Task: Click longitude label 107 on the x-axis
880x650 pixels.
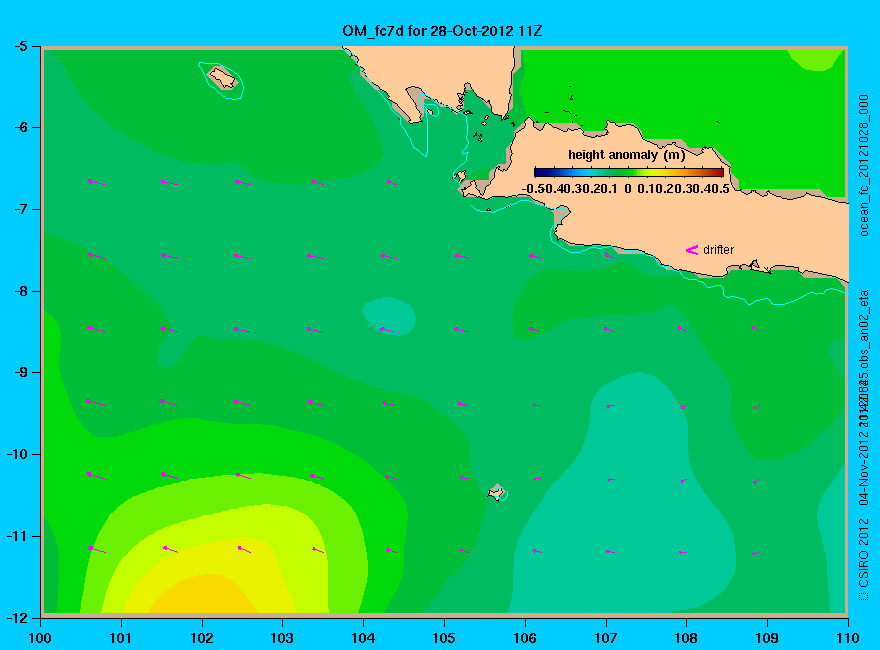Action: 606,638
